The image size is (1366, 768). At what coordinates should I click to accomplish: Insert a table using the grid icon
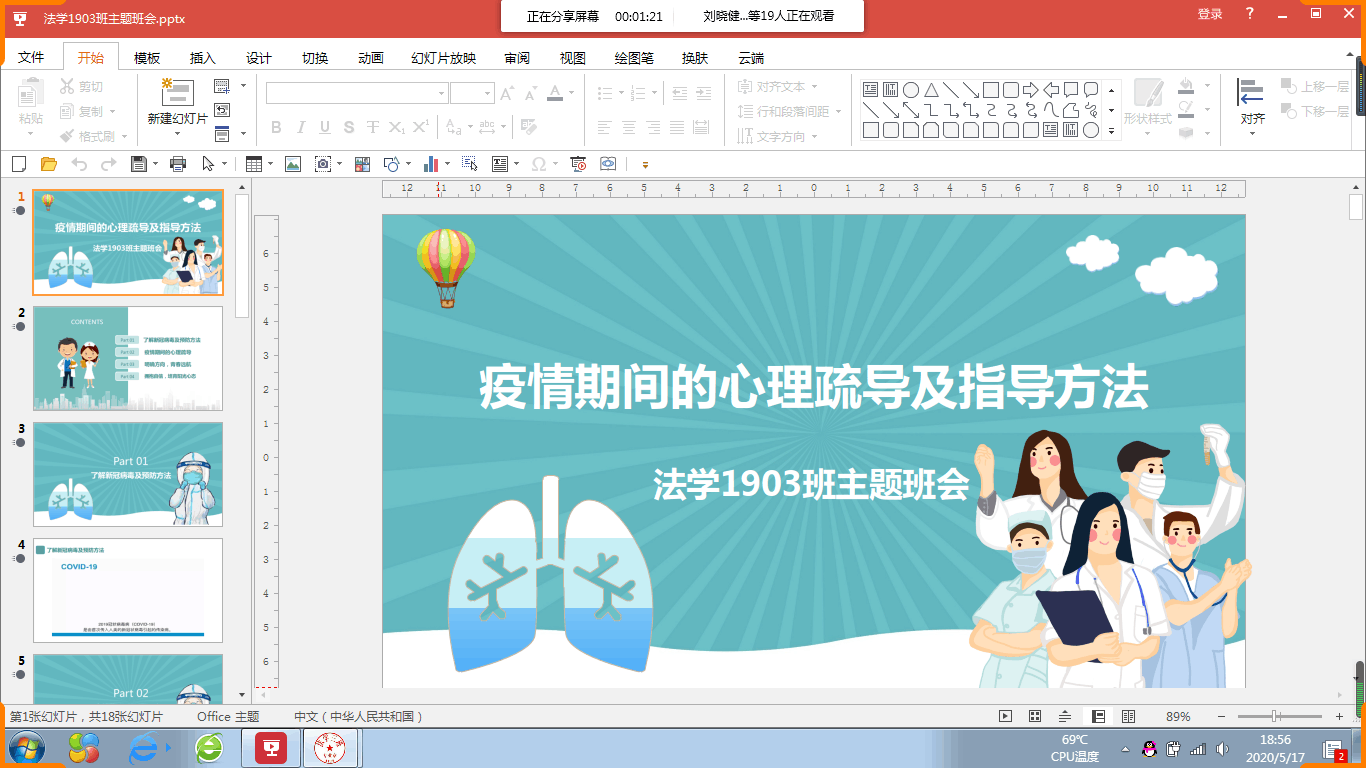(254, 163)
